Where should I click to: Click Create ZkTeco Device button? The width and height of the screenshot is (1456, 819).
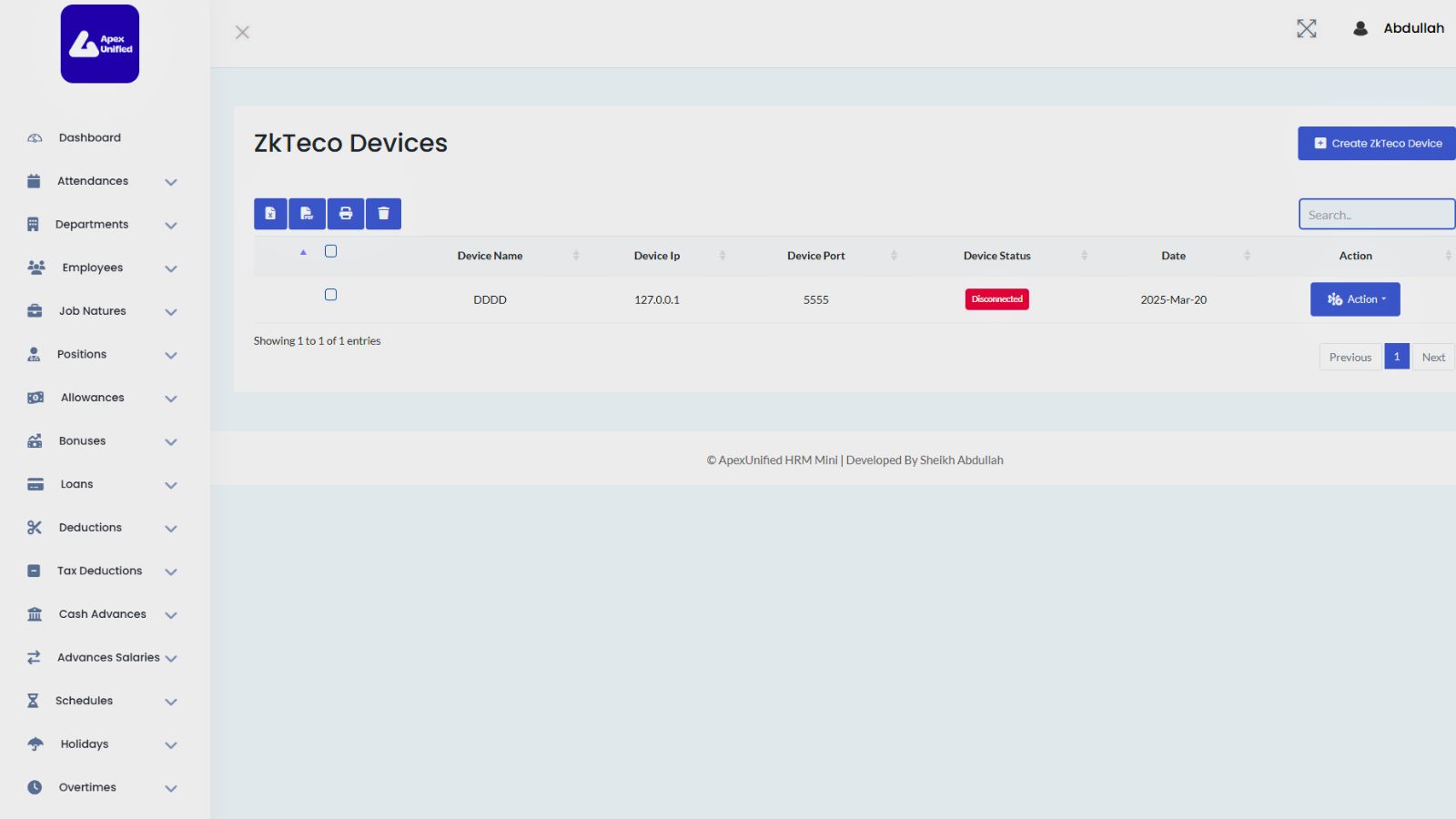click(1377, 144)
